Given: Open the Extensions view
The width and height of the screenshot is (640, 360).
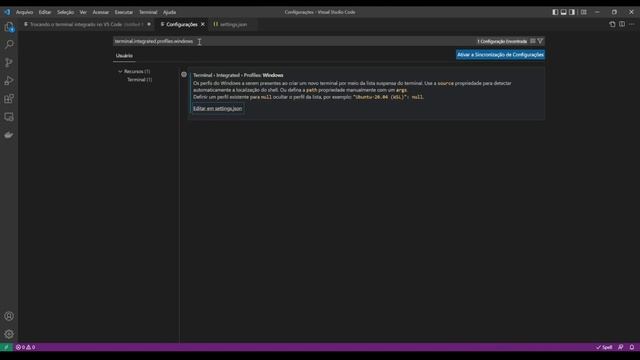Looking at the screenshot, I should point(9,98).
